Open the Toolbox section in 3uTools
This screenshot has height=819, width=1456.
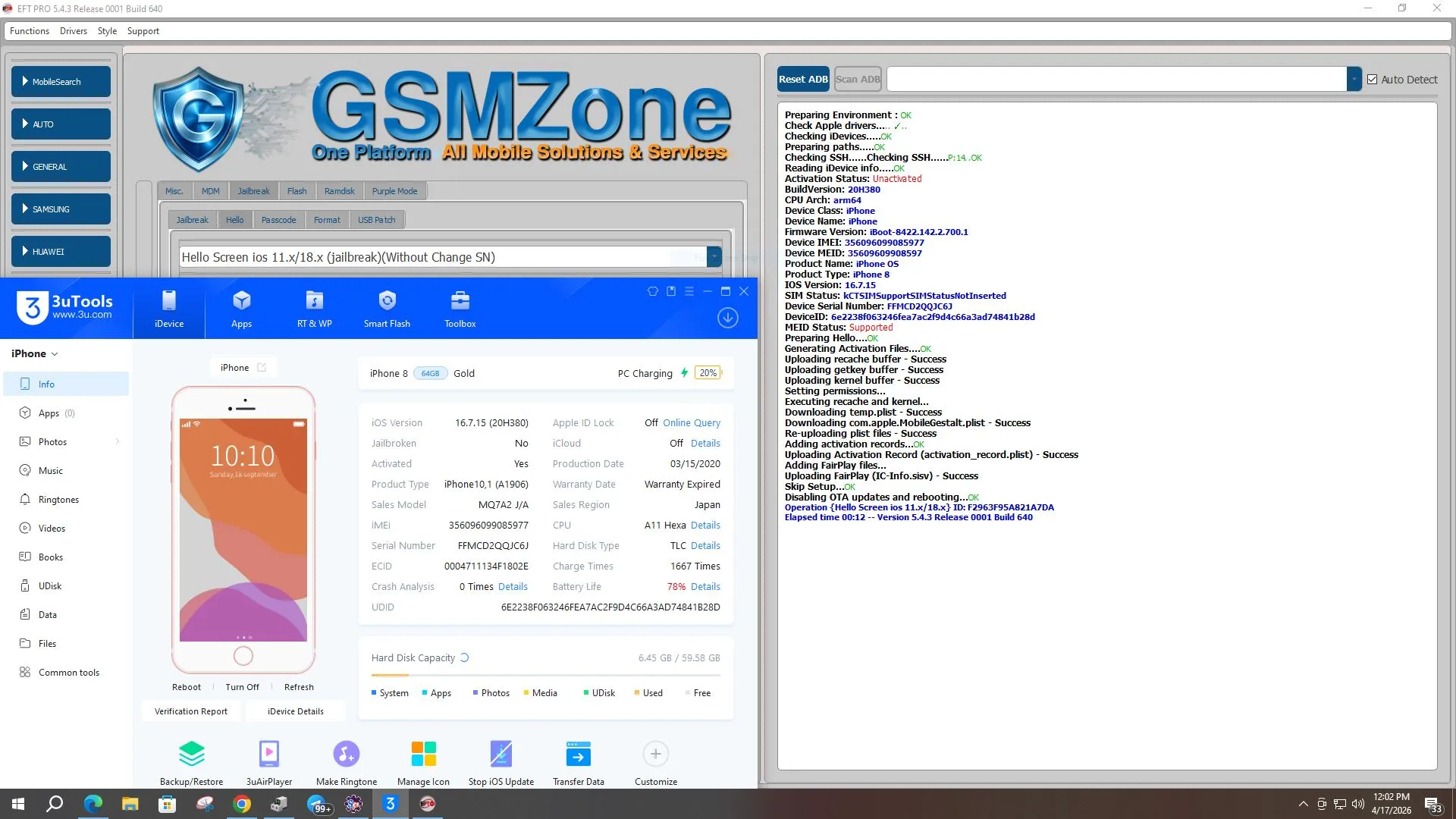click(460, 309)
